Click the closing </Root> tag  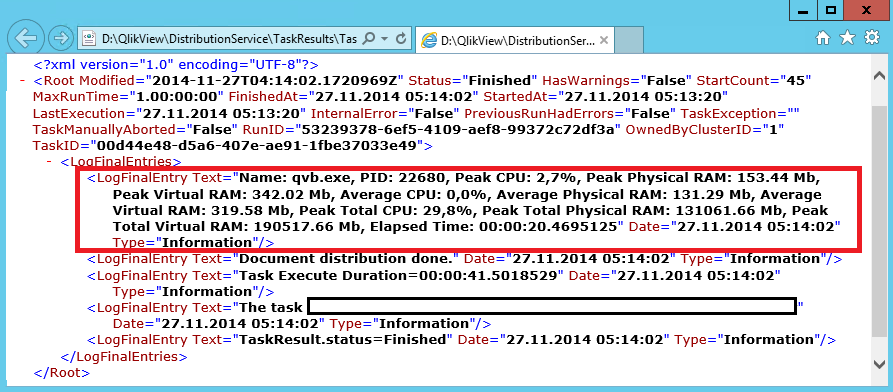click(x=62, y=373)
